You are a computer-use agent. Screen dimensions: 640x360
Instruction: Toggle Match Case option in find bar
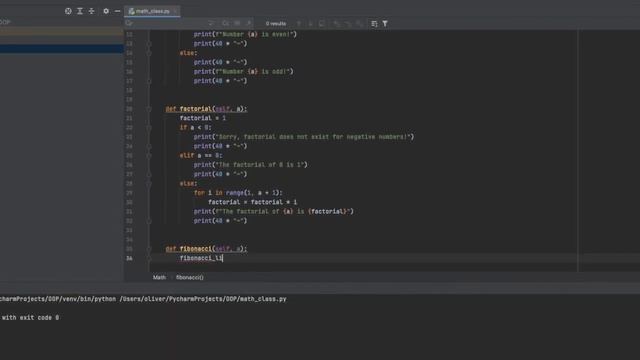[x=226, y=23]
